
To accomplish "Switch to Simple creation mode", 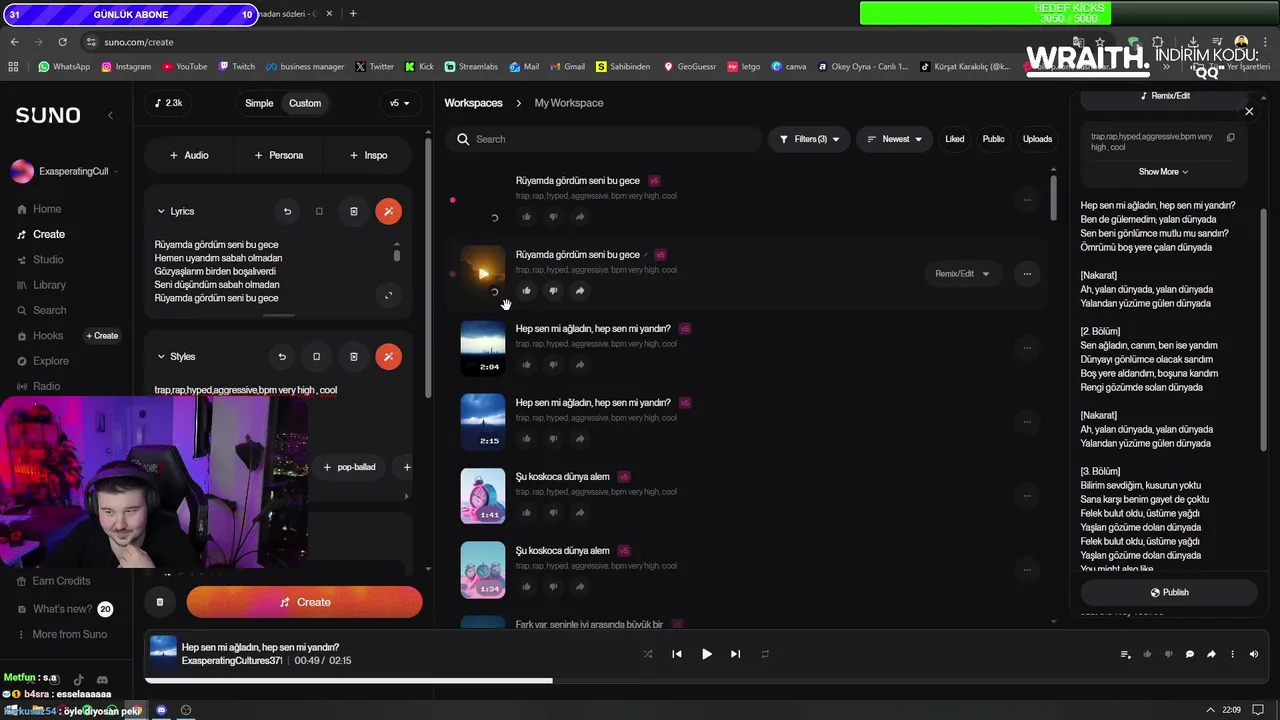I will point(259,103).
